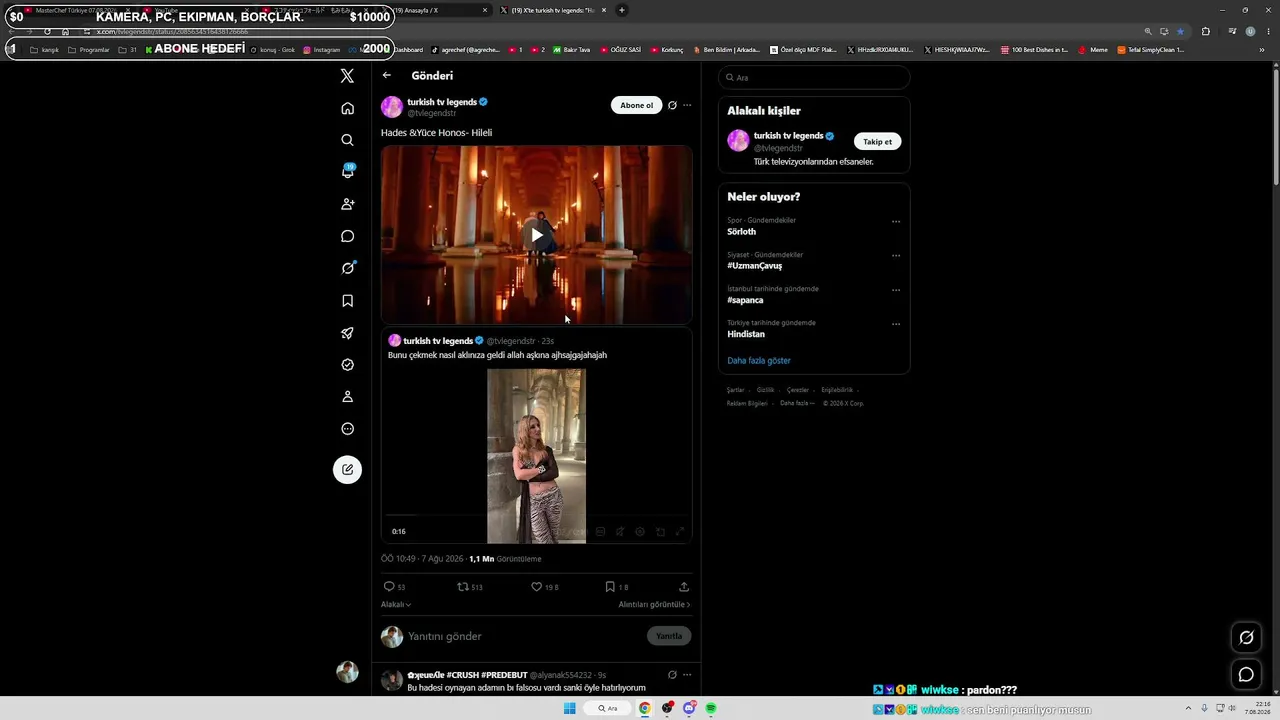Open the quoted turkish tv legends video
Viewport: 1280px width, 720px height.
[x=536, y=456]
